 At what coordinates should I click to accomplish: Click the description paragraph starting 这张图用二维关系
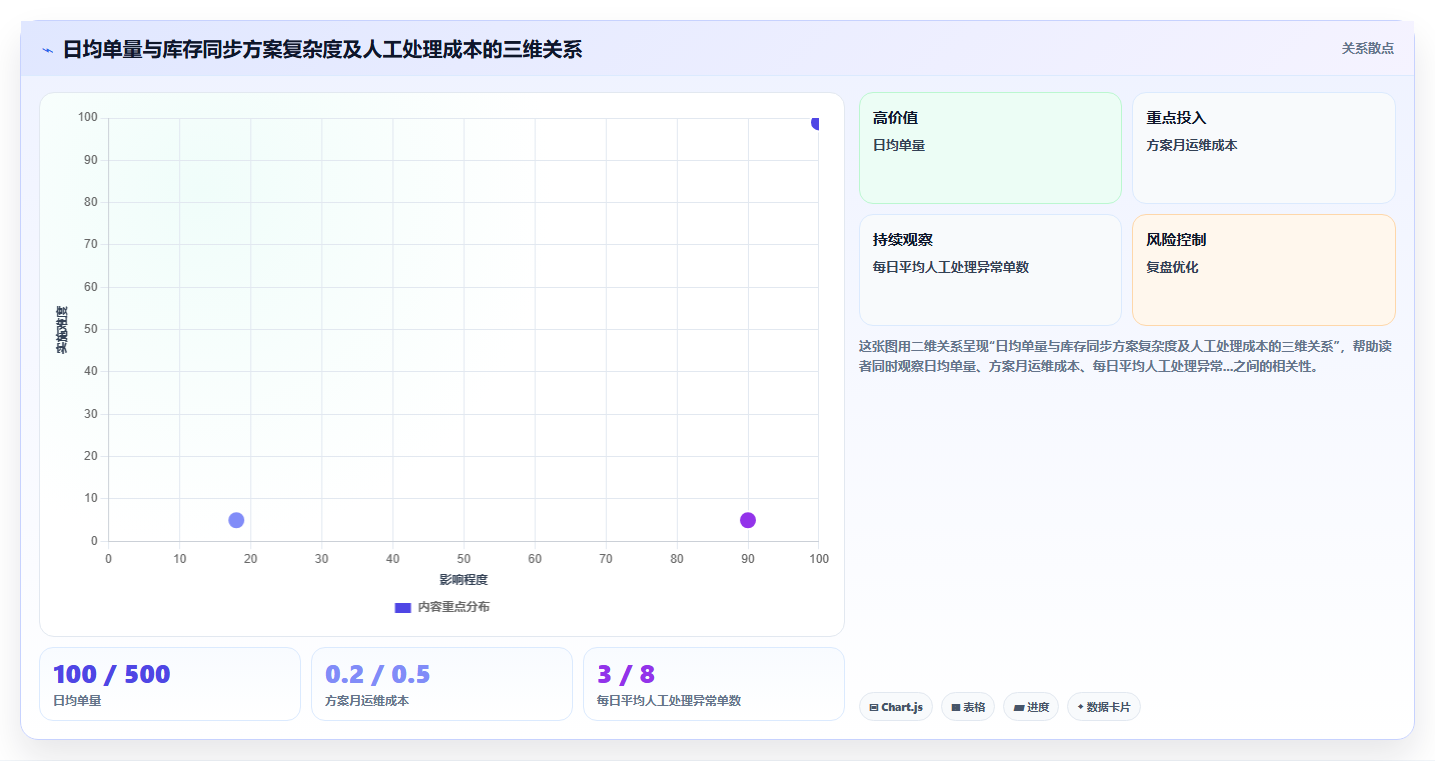(1125, 356)
